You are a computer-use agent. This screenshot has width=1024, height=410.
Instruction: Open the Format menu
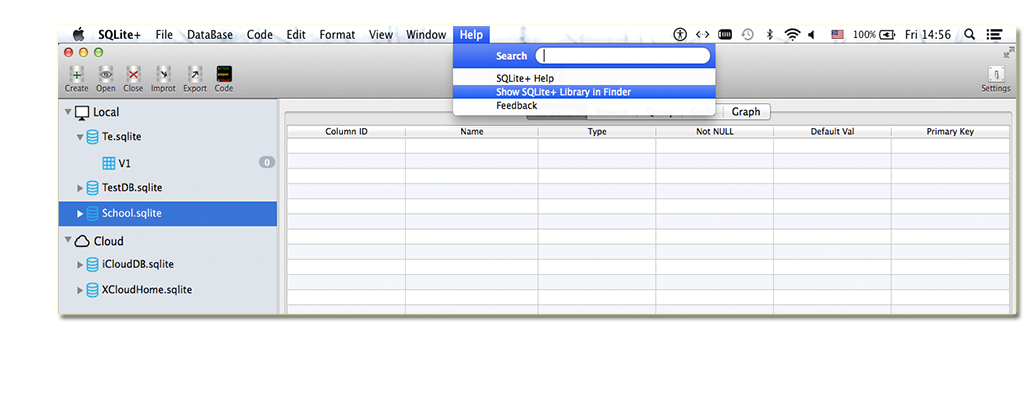(337, 35)
